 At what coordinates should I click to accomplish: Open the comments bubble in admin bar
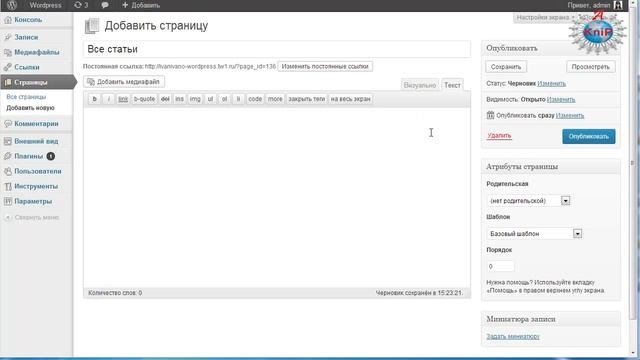pos(105,5)
